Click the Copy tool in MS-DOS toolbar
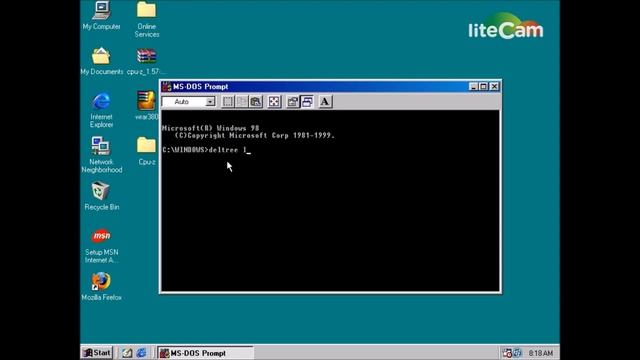Image resolution: width=640 pixels, height=360 pixels. [x=242, y=102]
